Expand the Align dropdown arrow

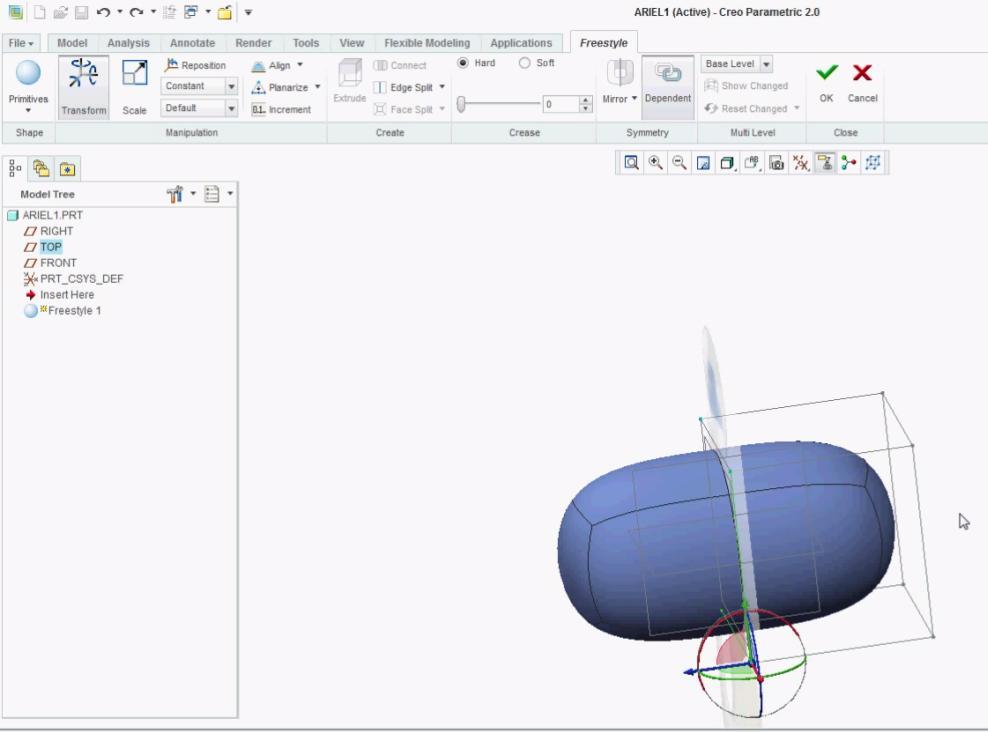(300, 65)
